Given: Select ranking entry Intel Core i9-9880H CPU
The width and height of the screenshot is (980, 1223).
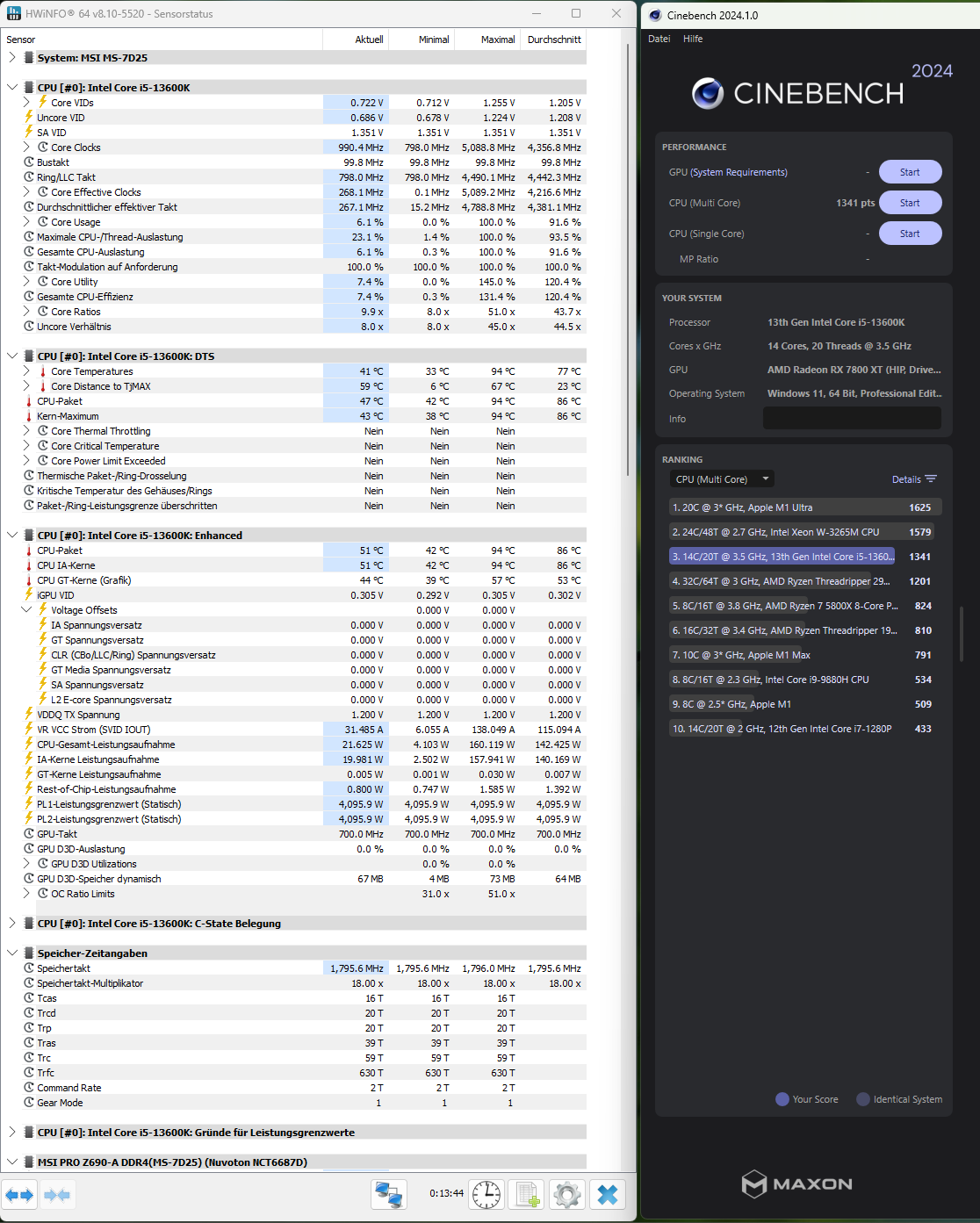Looking at the screenshot, I should (805, 680).
